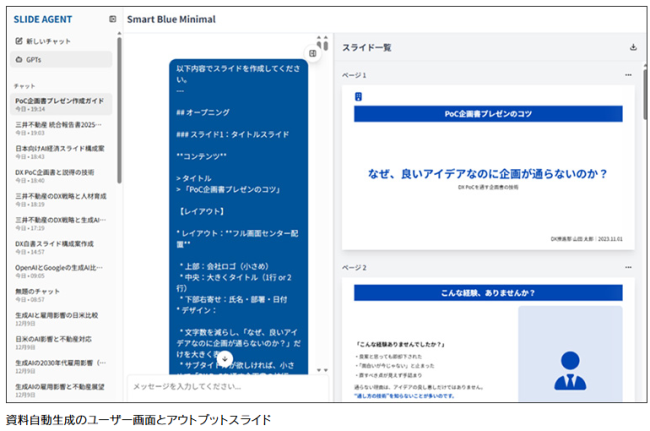650x431 pixels.
Task: Open PoC企画書プレゼン作成ガイド chat
Action: (59, 102)
